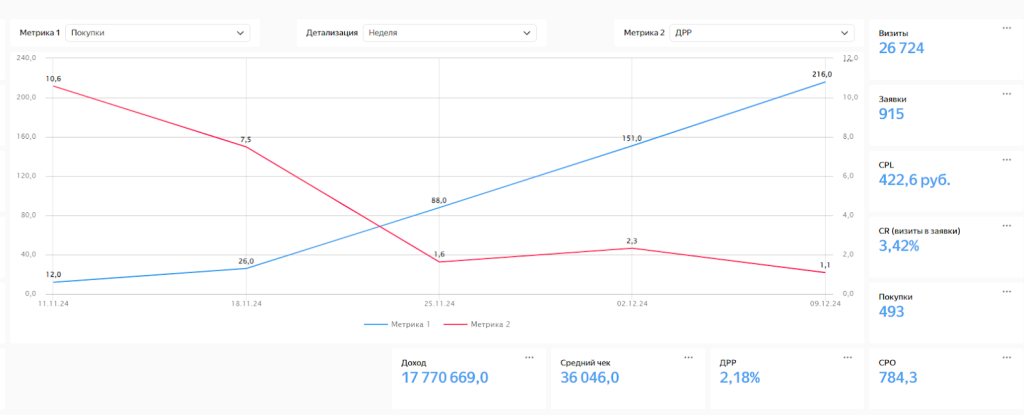Image resolution: width=1024 pixels, height=415 pixels.
Task: Open the Покупки card three-dot menu
Action: click(1006, 291)
